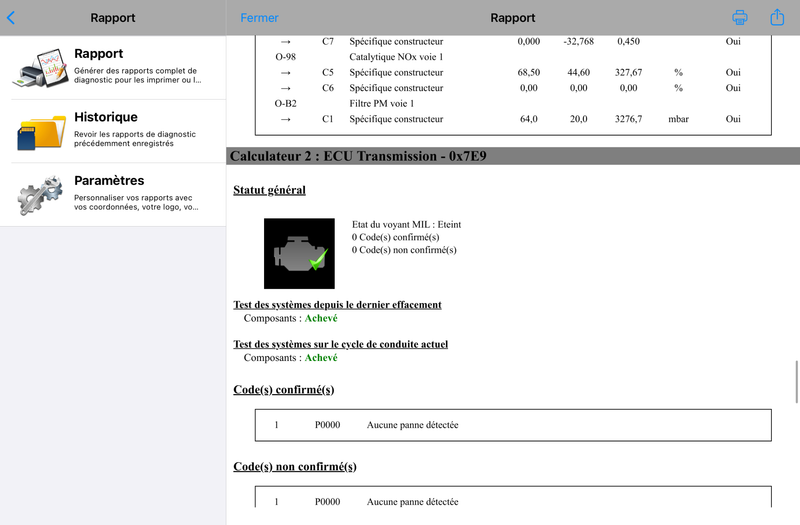Select the Statut général heading
800x525 pixels.
(269, 190)
